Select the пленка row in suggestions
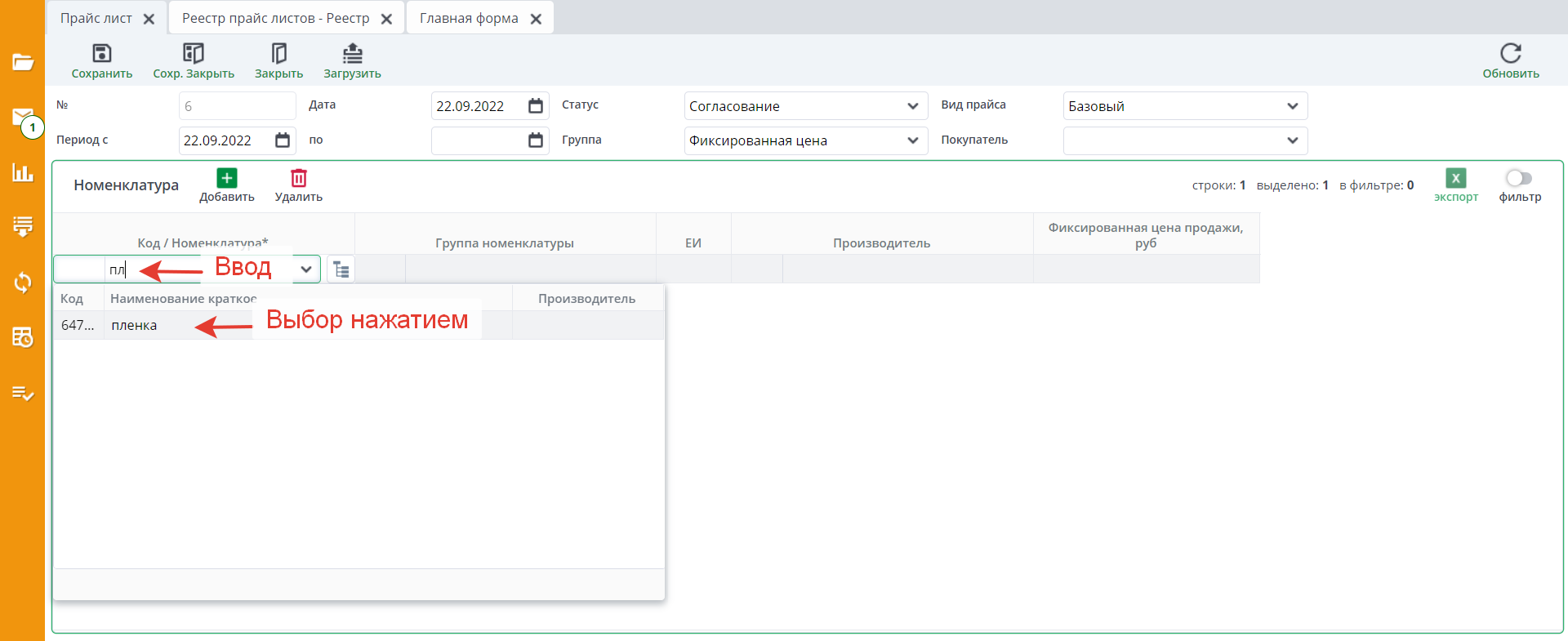Image resolution: width=1568 pixels, height=641 pixels. click(x=134, y=325)
